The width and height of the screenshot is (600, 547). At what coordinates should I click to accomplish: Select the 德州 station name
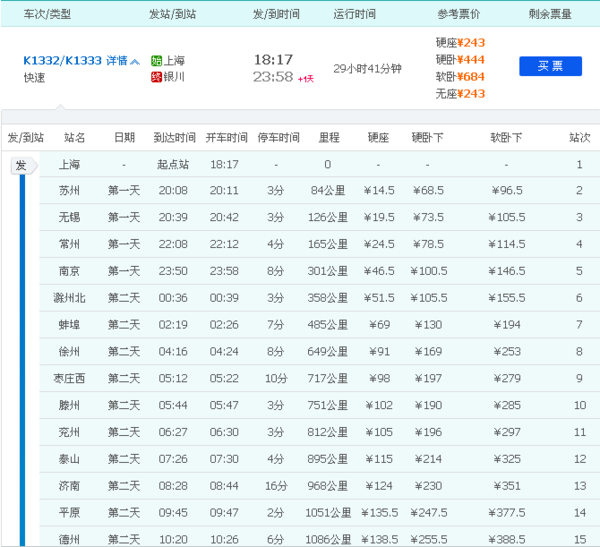tap(69, 539)
